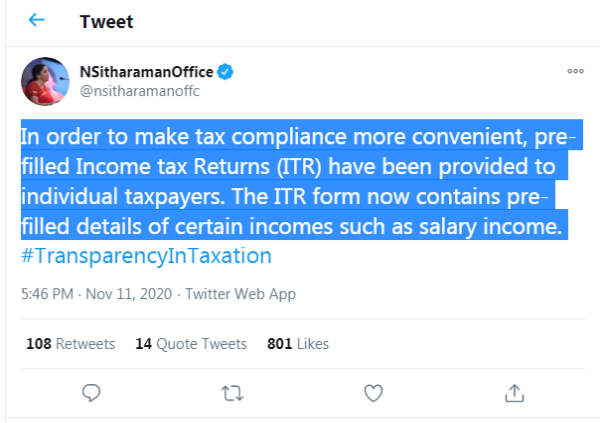Open the #TransparencyInTaxation hashtag
Screen dimensions: 600x423
(146, 255)
